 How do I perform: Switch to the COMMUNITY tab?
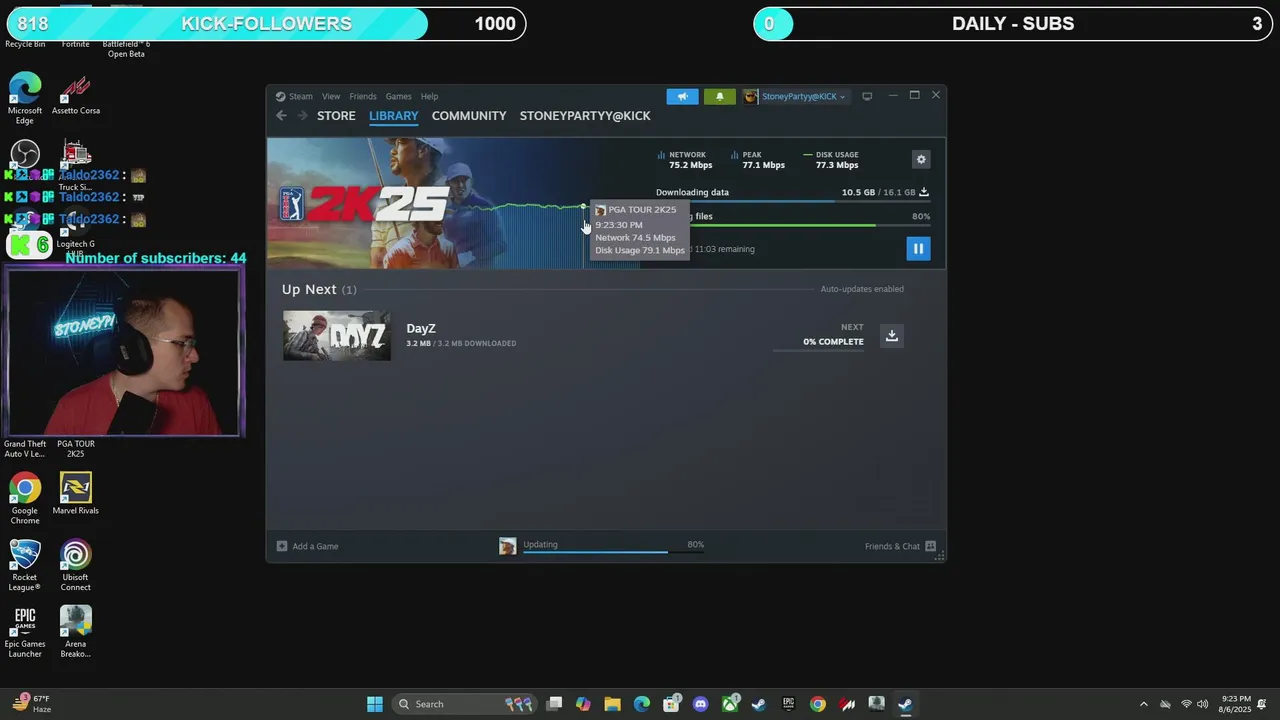(x=469, y=116)
